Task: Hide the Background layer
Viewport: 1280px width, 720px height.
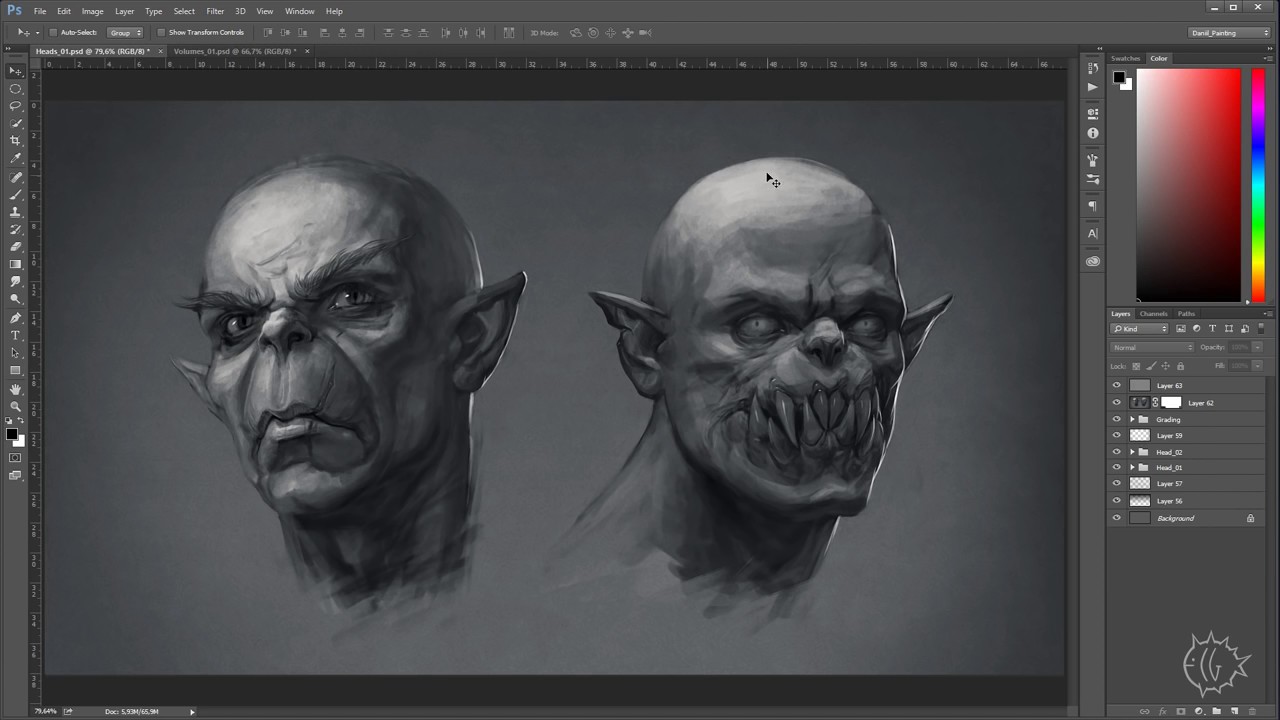Action: (1117, 518)
